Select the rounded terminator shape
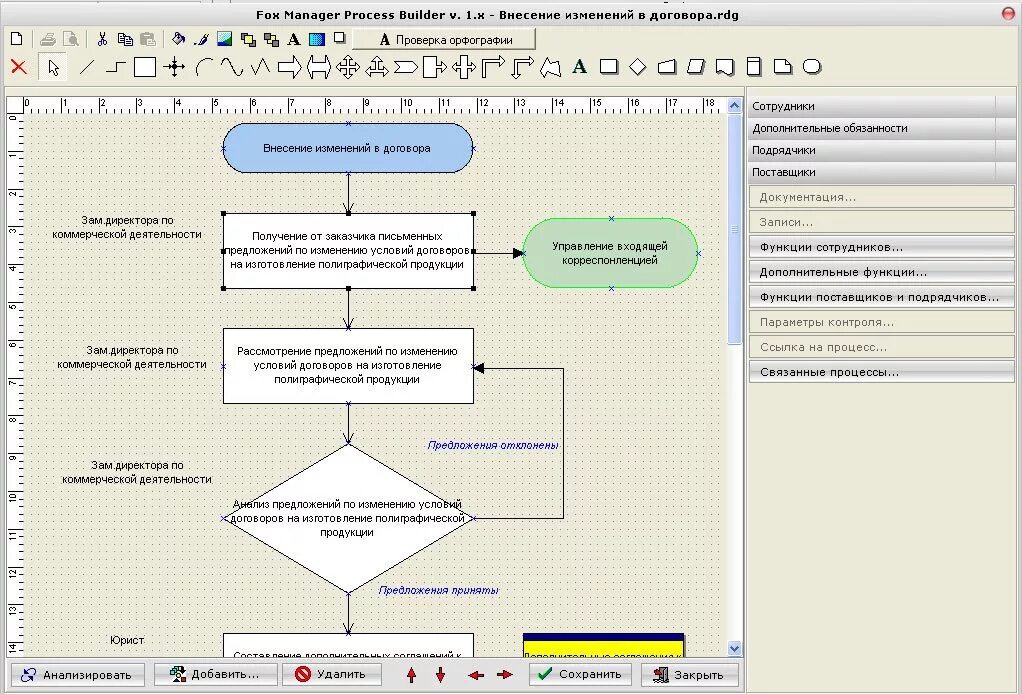 point(811,66)
